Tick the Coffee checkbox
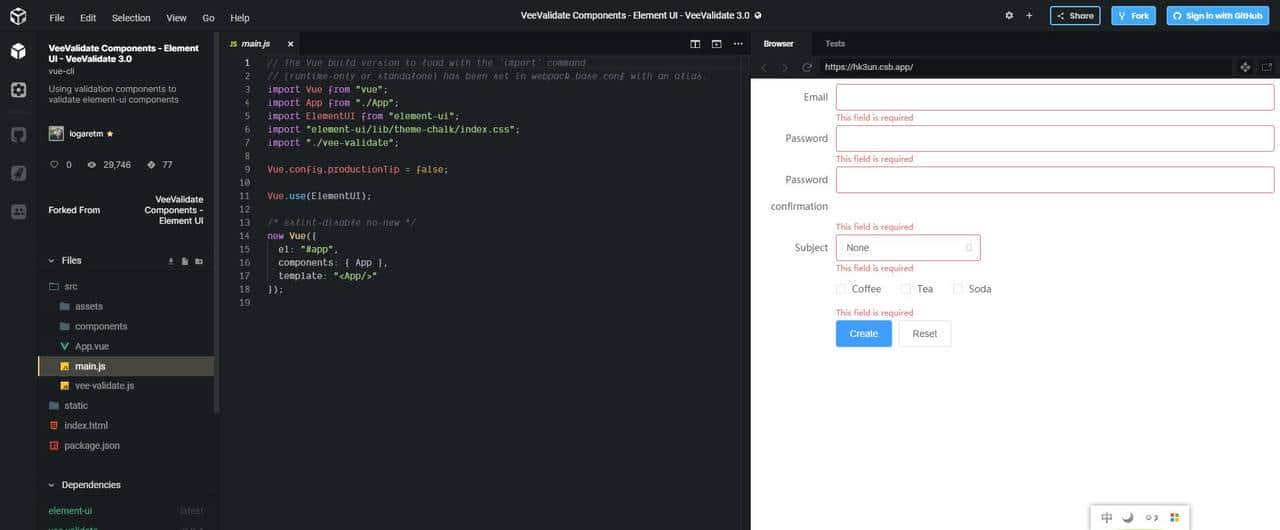This screenshot has width=1280, height=530. coord(841,289)
